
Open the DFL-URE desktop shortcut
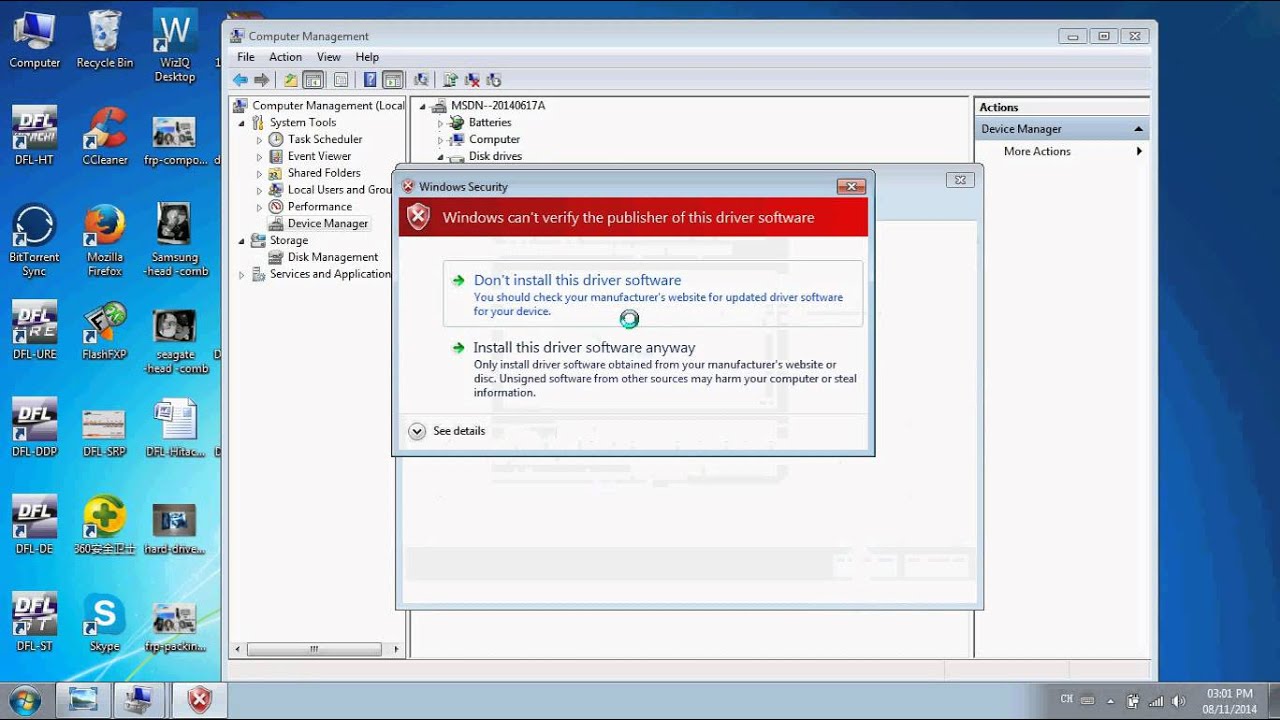pyautogui.click(x=34, y=331)
